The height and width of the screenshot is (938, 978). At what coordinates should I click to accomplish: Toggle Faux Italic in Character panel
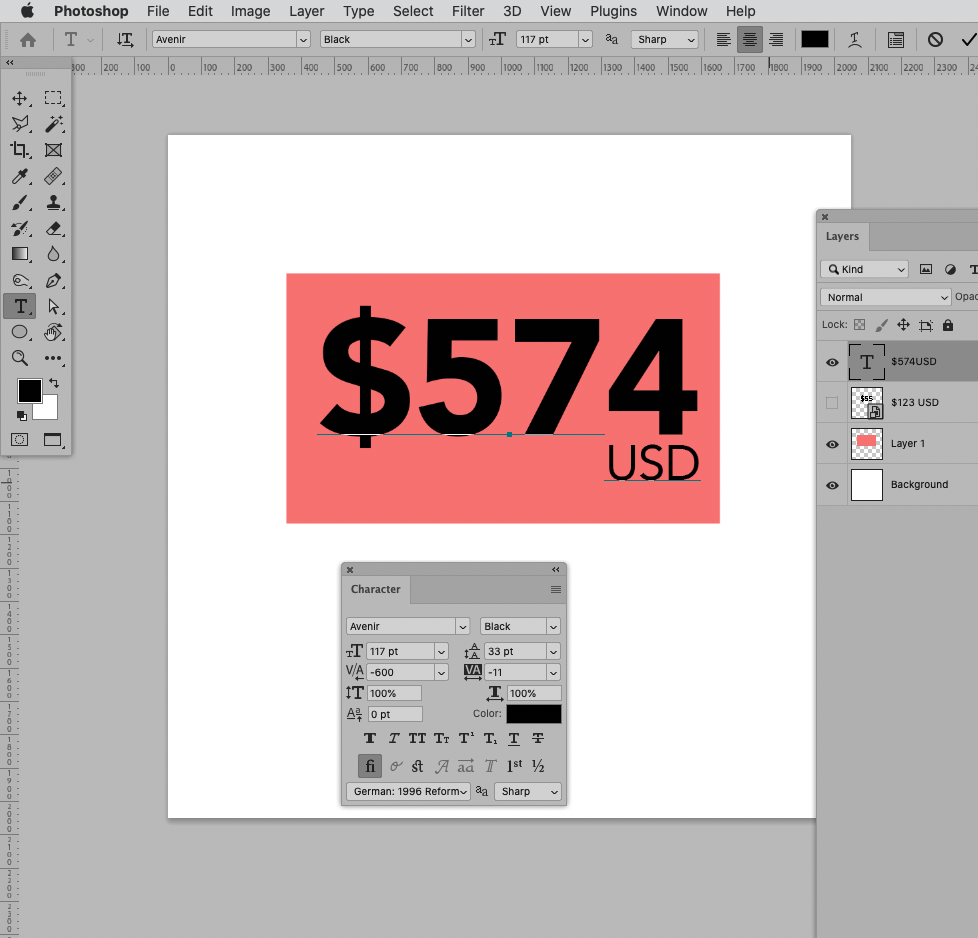pos(394,738)
